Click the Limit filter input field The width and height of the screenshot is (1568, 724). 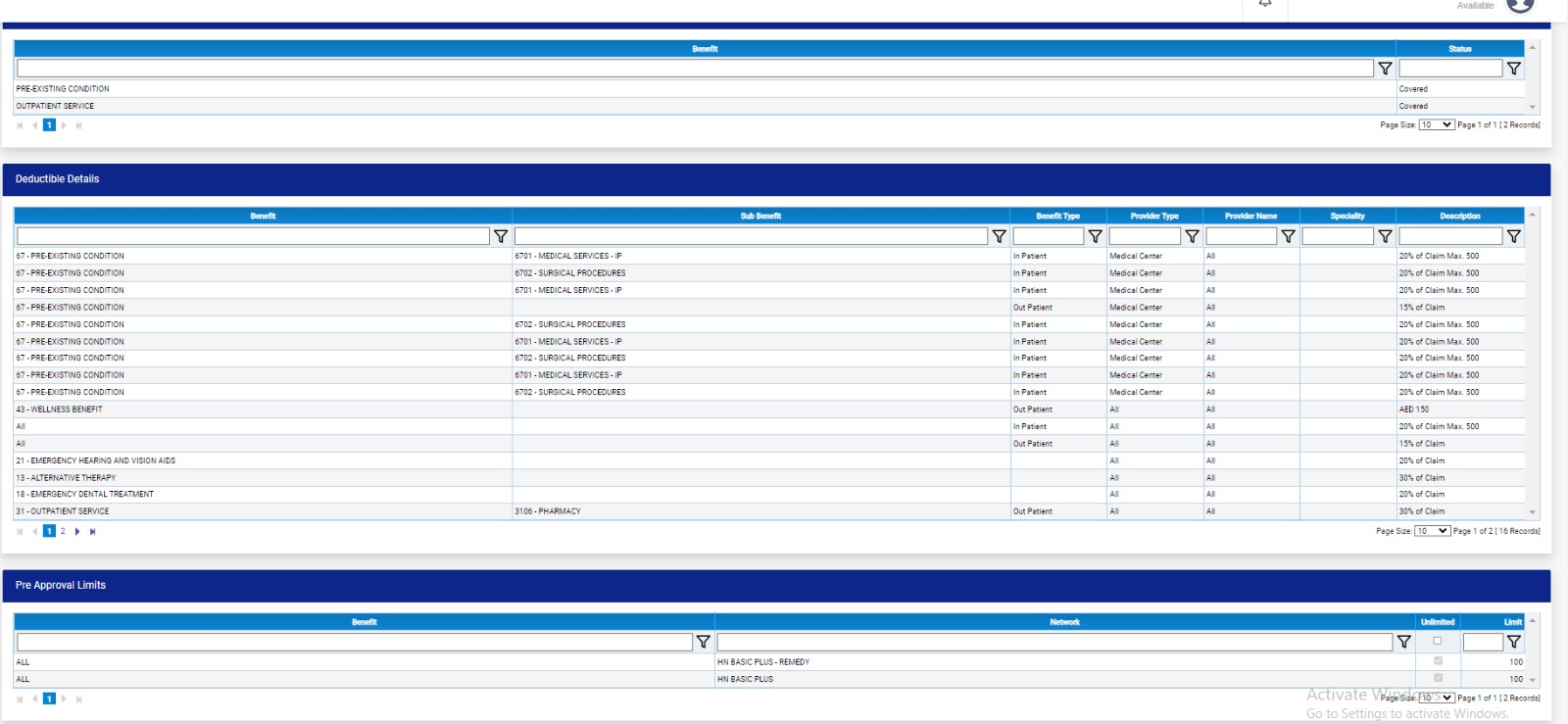(1482, 642)
